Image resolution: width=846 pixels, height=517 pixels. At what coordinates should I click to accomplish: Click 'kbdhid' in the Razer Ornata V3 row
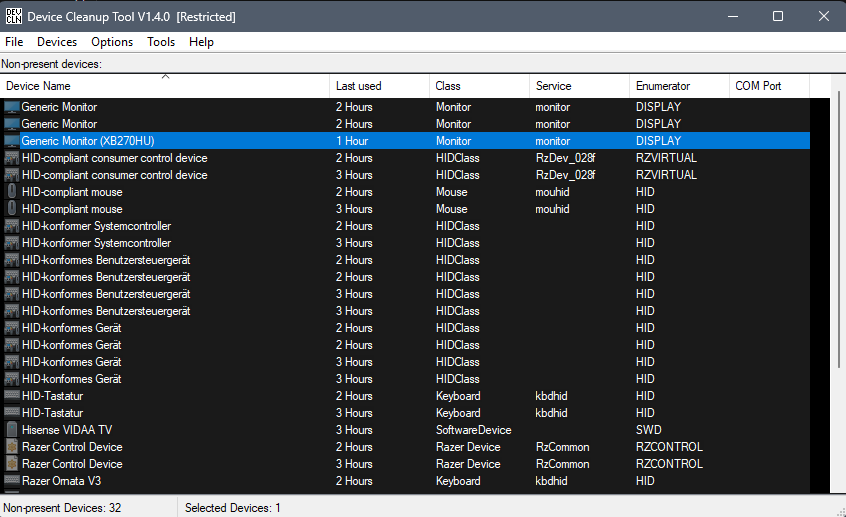tap(551, 481)
